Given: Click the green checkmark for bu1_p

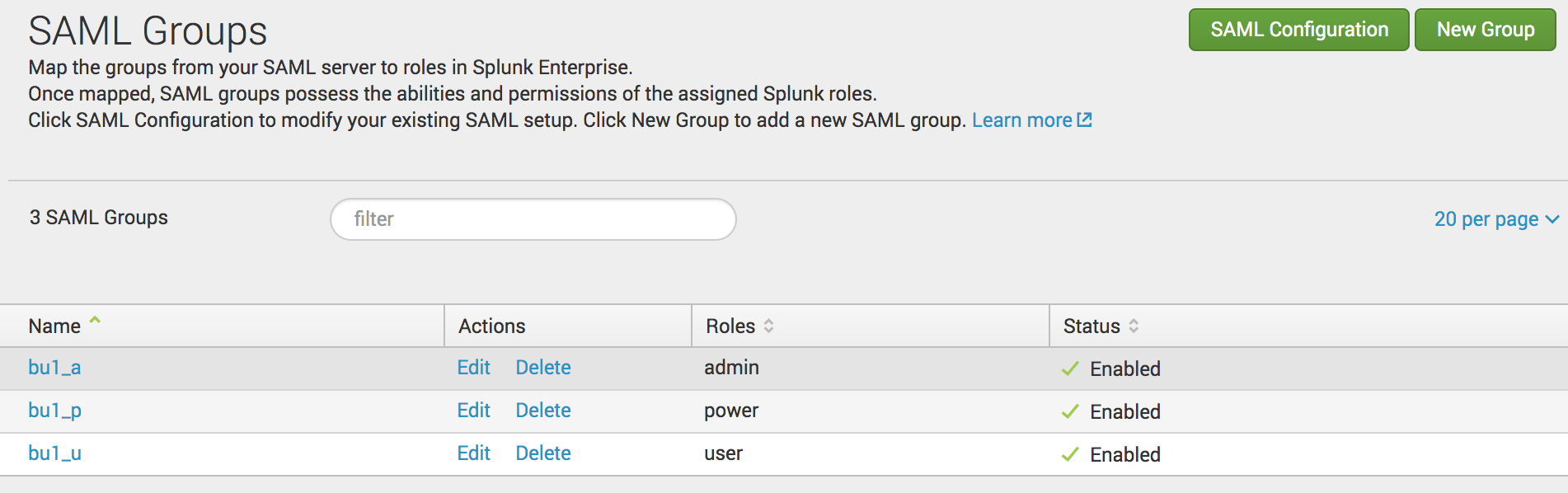Looking at the screenshot, I should click(x=1070, y=412).
